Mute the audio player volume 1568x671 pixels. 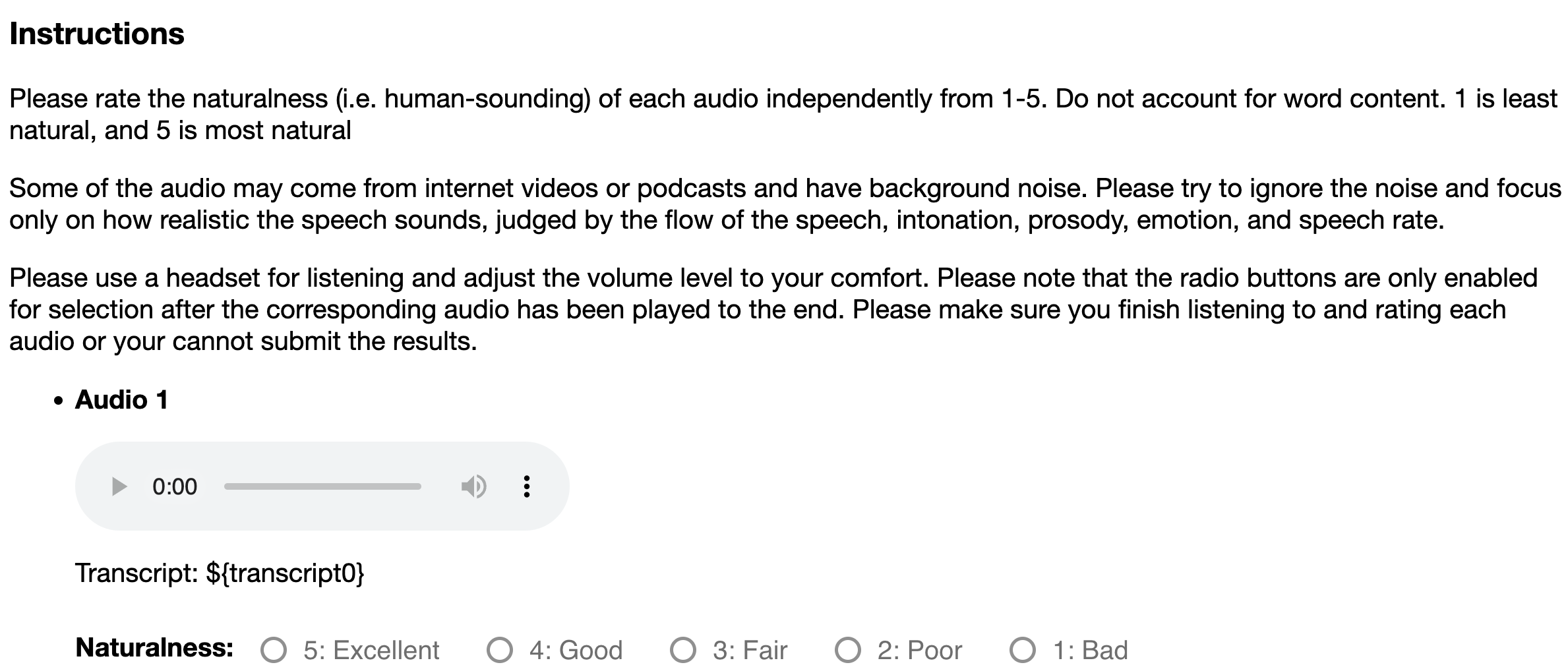[x=473, y=486]
